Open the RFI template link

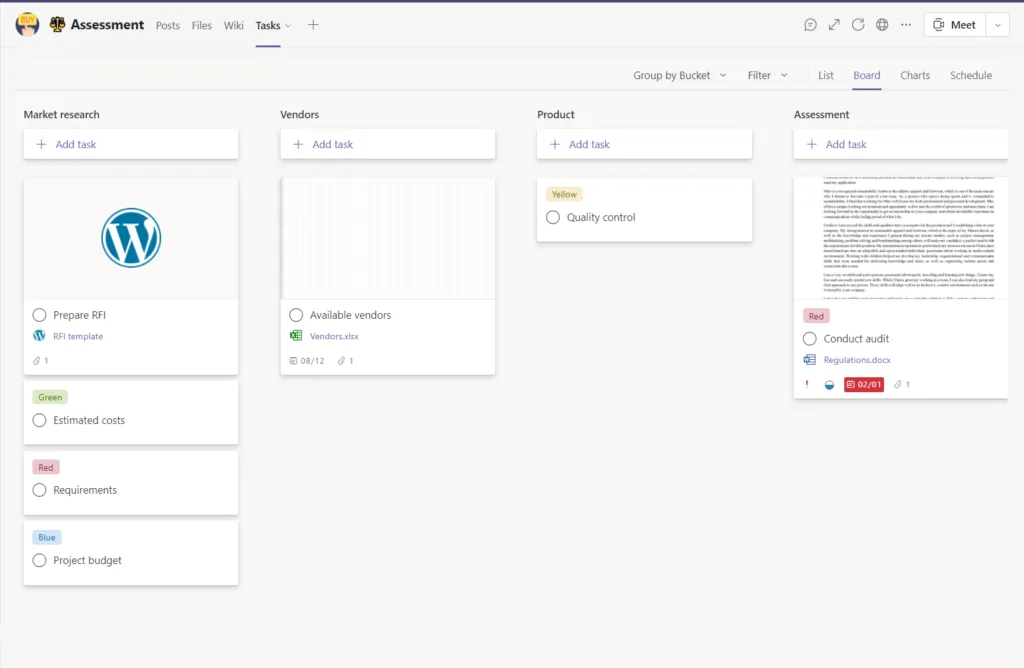click(x=78, y=336)
